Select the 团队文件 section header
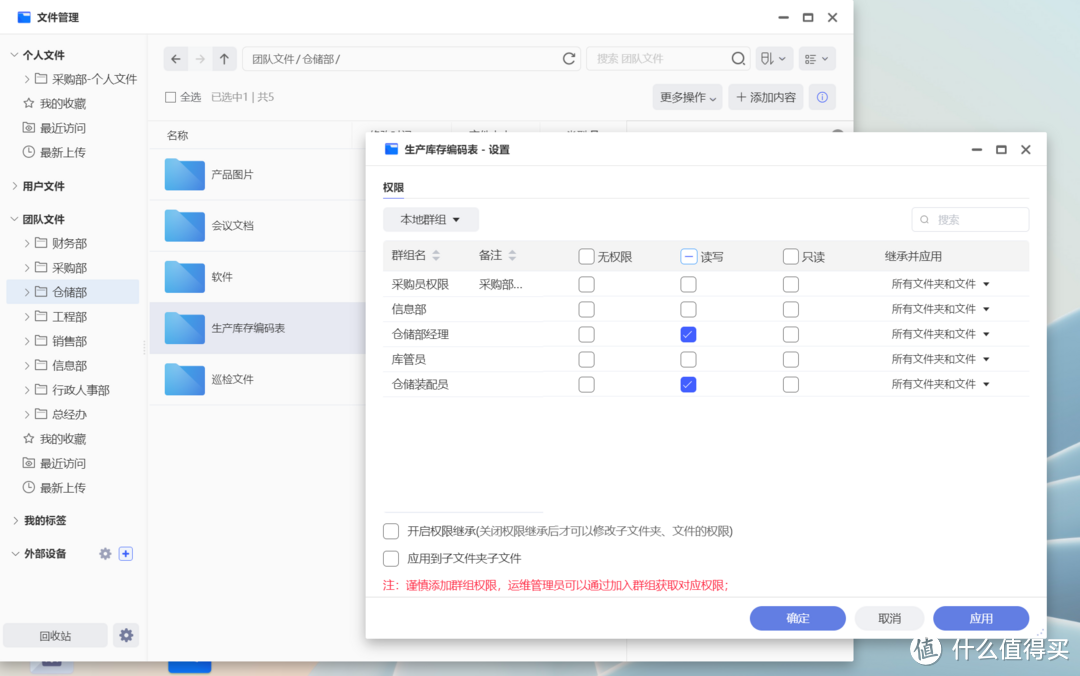1080x676 pixels. click(x=44, y=218)
